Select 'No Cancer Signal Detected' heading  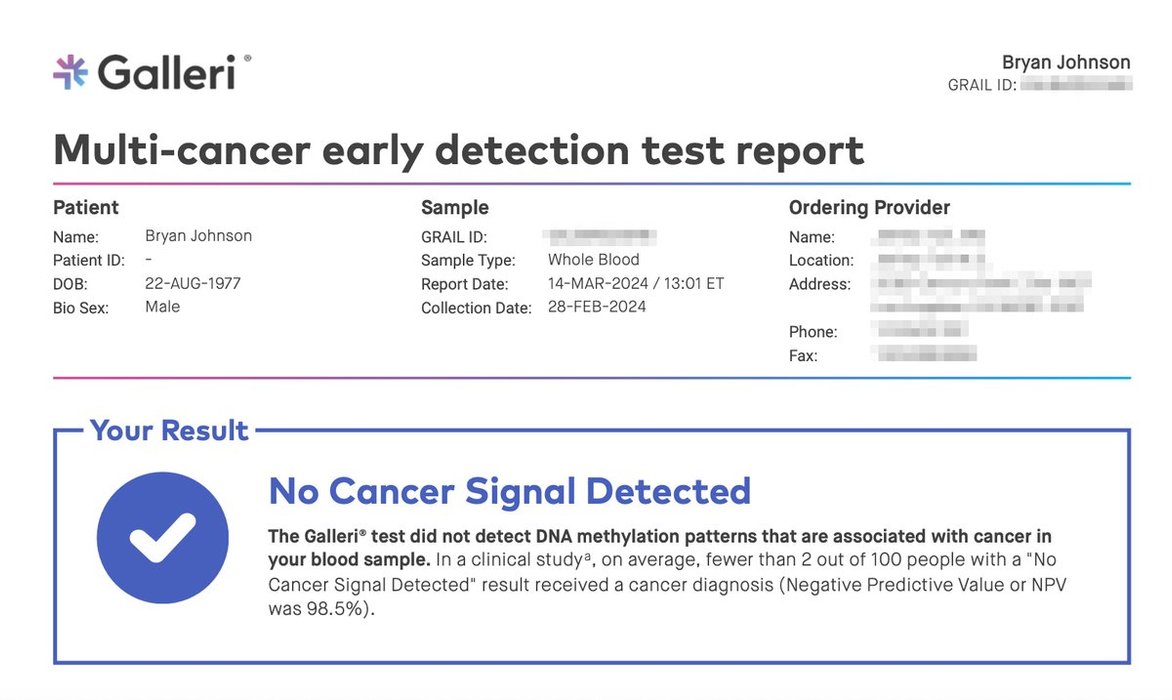509,491
